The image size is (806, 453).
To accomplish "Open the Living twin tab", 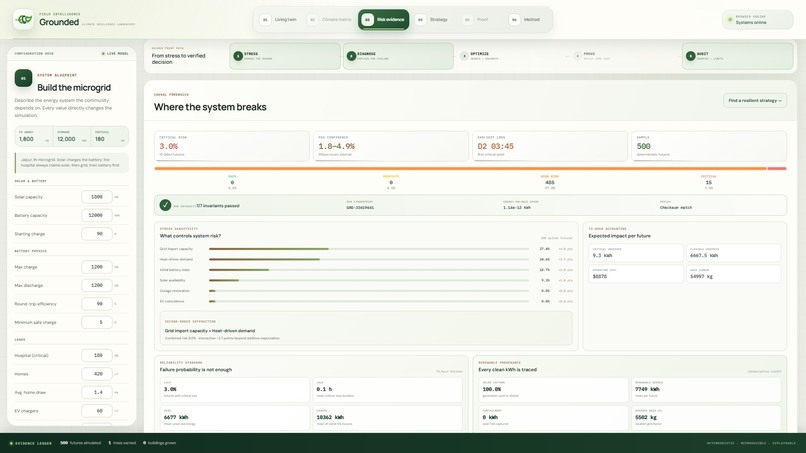I will 279,20.
